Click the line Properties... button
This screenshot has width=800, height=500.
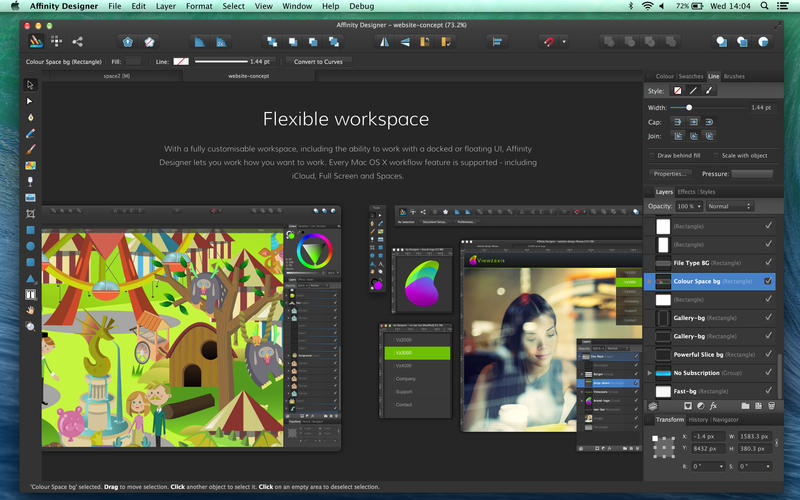coord(669,174)
